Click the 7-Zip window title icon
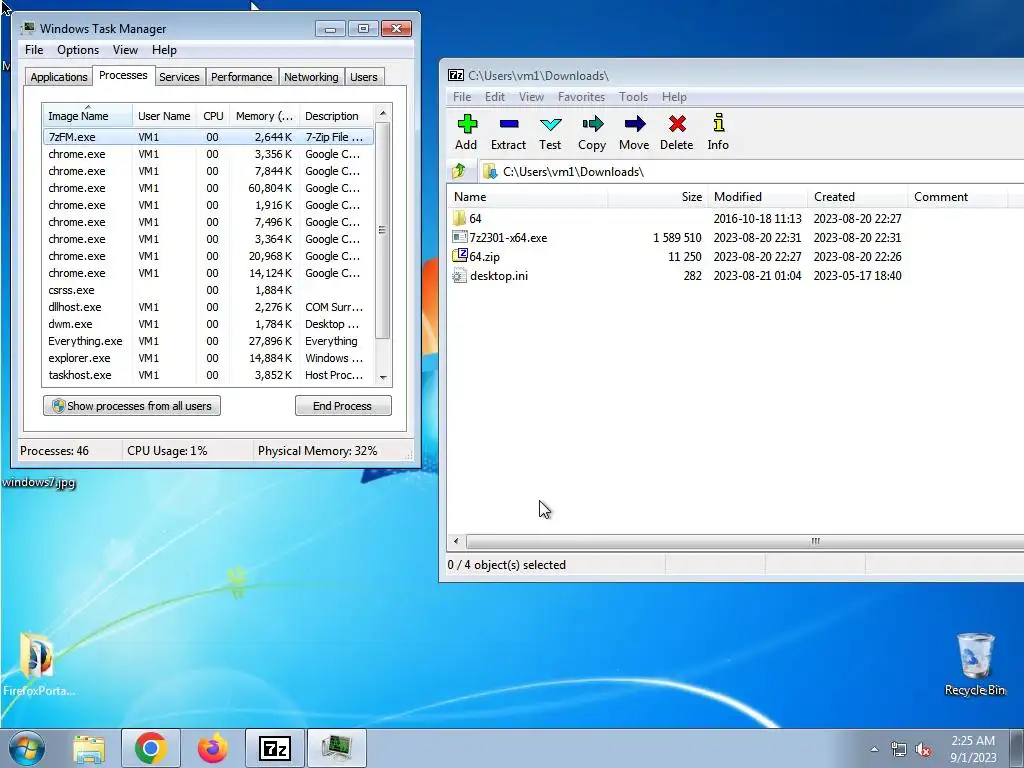The image size is (1024, 768). pyautogui.click(x=456, y=75)
